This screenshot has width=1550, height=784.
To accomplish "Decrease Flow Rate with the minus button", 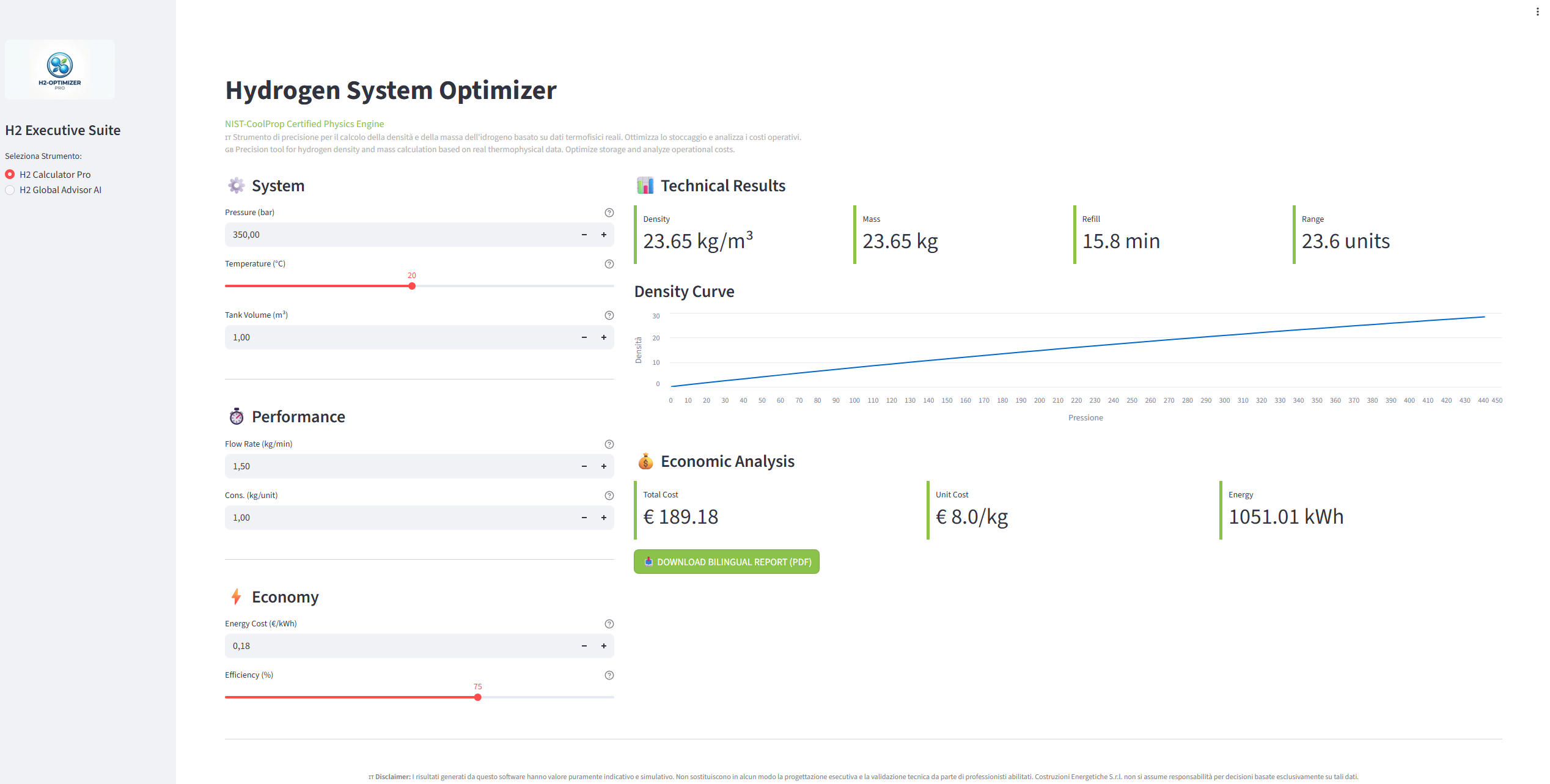I will click(x=584, y=466).
